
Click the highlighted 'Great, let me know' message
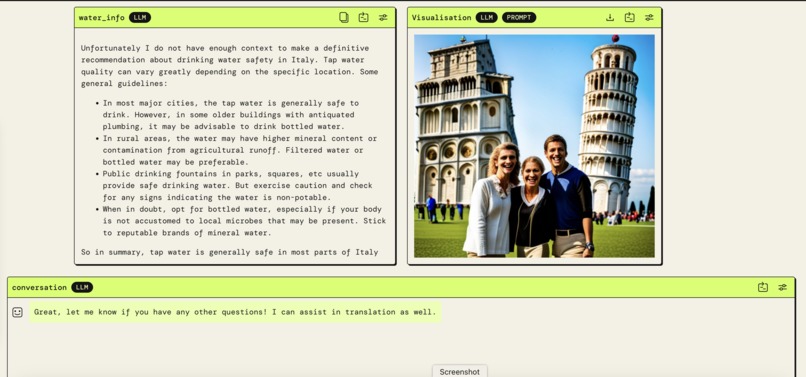click(x=235, y=312)
